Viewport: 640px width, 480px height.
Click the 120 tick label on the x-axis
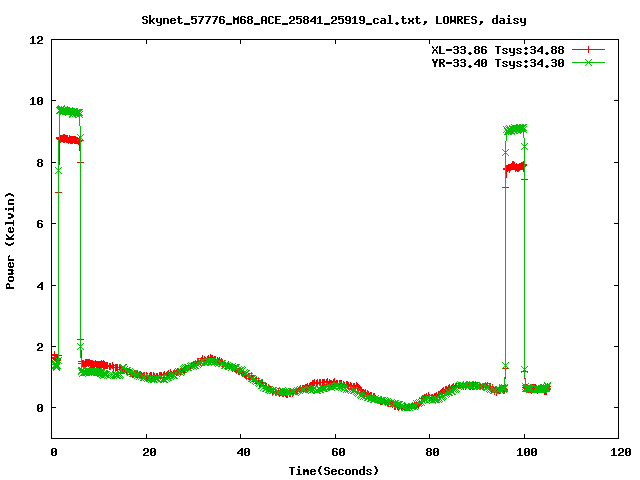618,452
